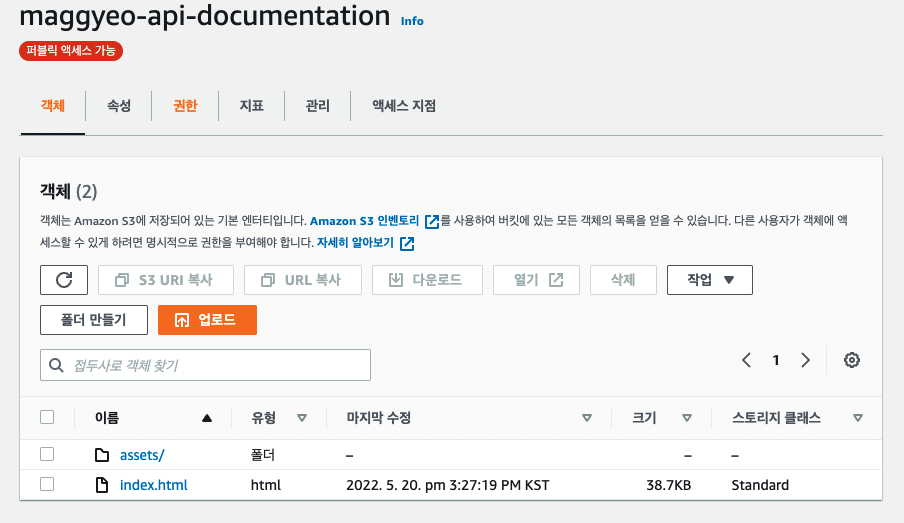Open the 작업 actions dropdown

(709, 280)
